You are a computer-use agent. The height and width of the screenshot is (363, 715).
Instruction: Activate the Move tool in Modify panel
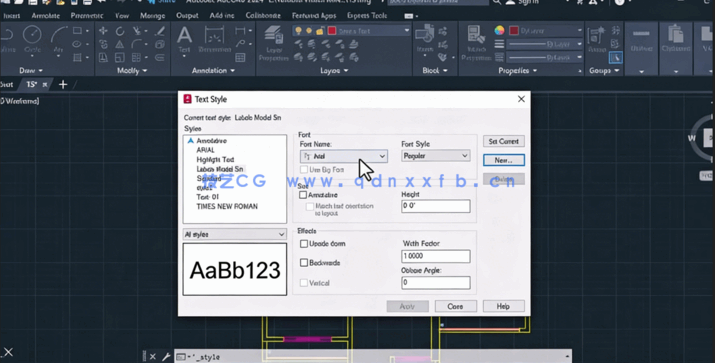point(104,31)
